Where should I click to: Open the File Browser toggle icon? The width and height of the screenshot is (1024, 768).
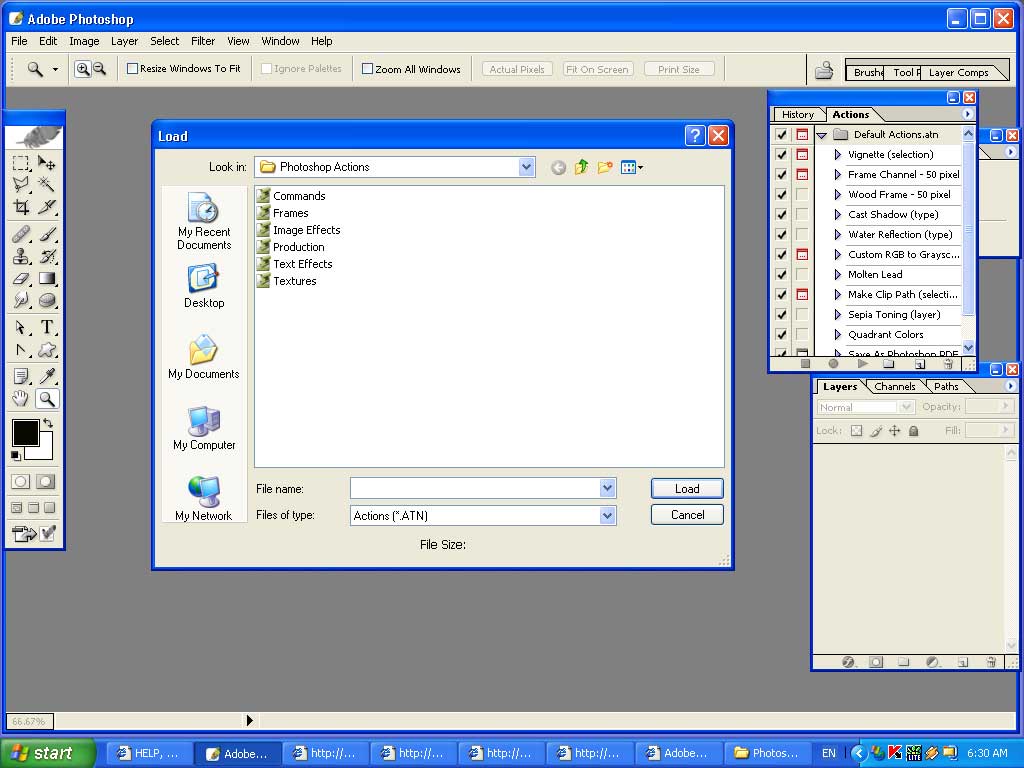(x=824, y=70)
